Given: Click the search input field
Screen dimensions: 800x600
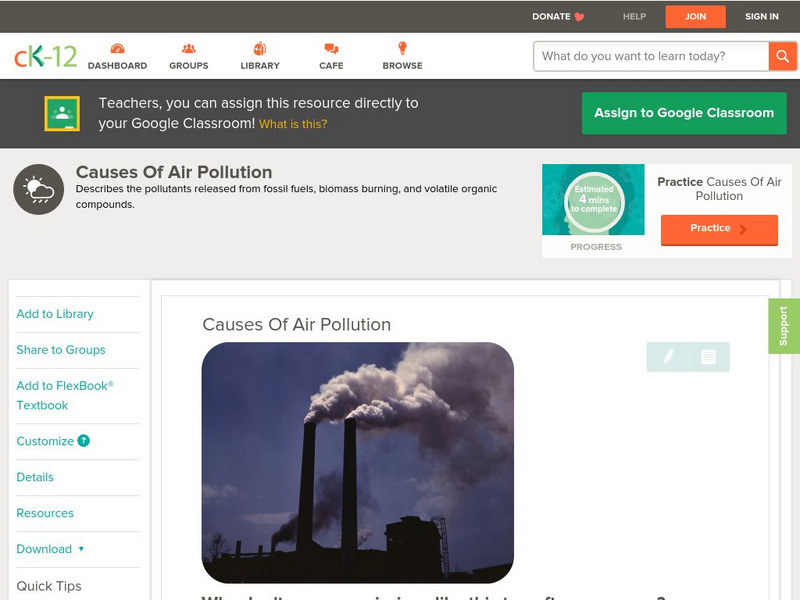Looking at the screenshot, I should 650,56.
